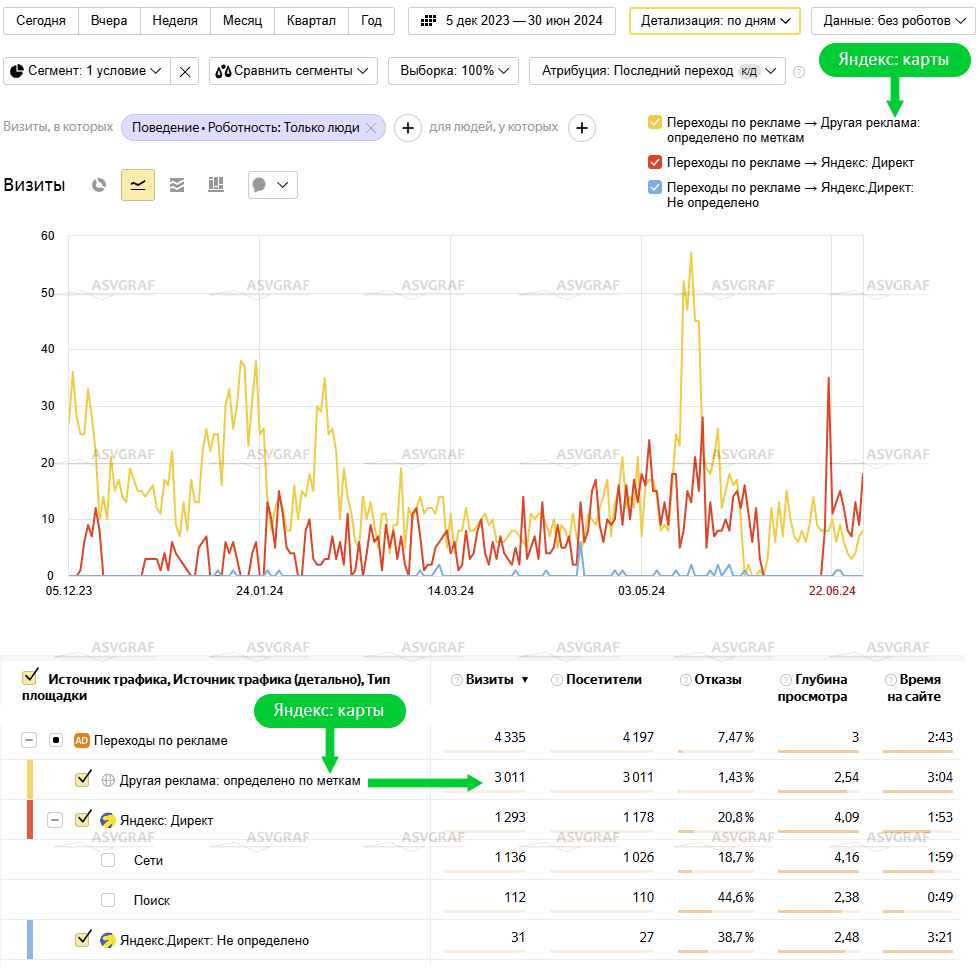Screen dimensions: 980x970
Task: Select the Месяц period tab
Action: click(x=242, y=21)
